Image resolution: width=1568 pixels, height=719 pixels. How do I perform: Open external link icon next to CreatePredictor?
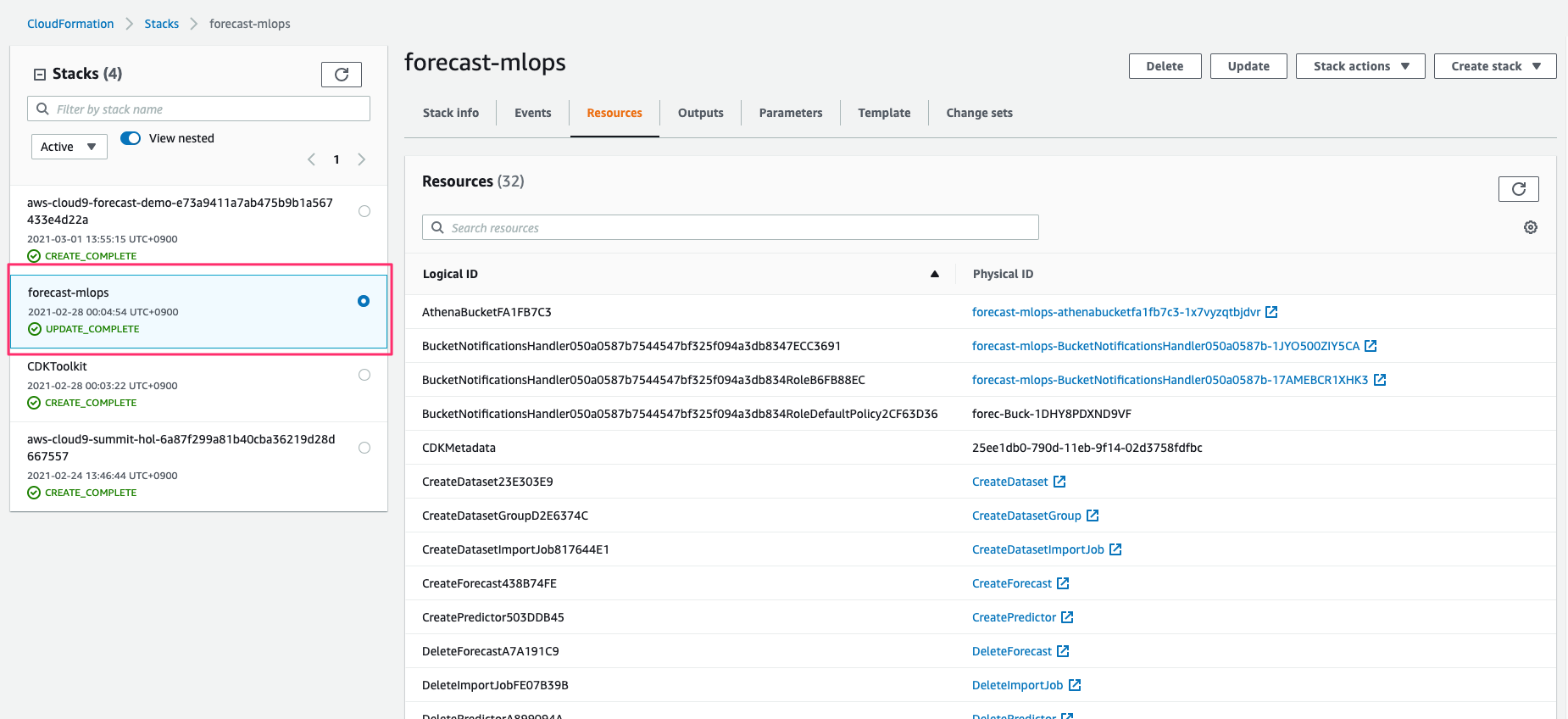click(1067, 617)
